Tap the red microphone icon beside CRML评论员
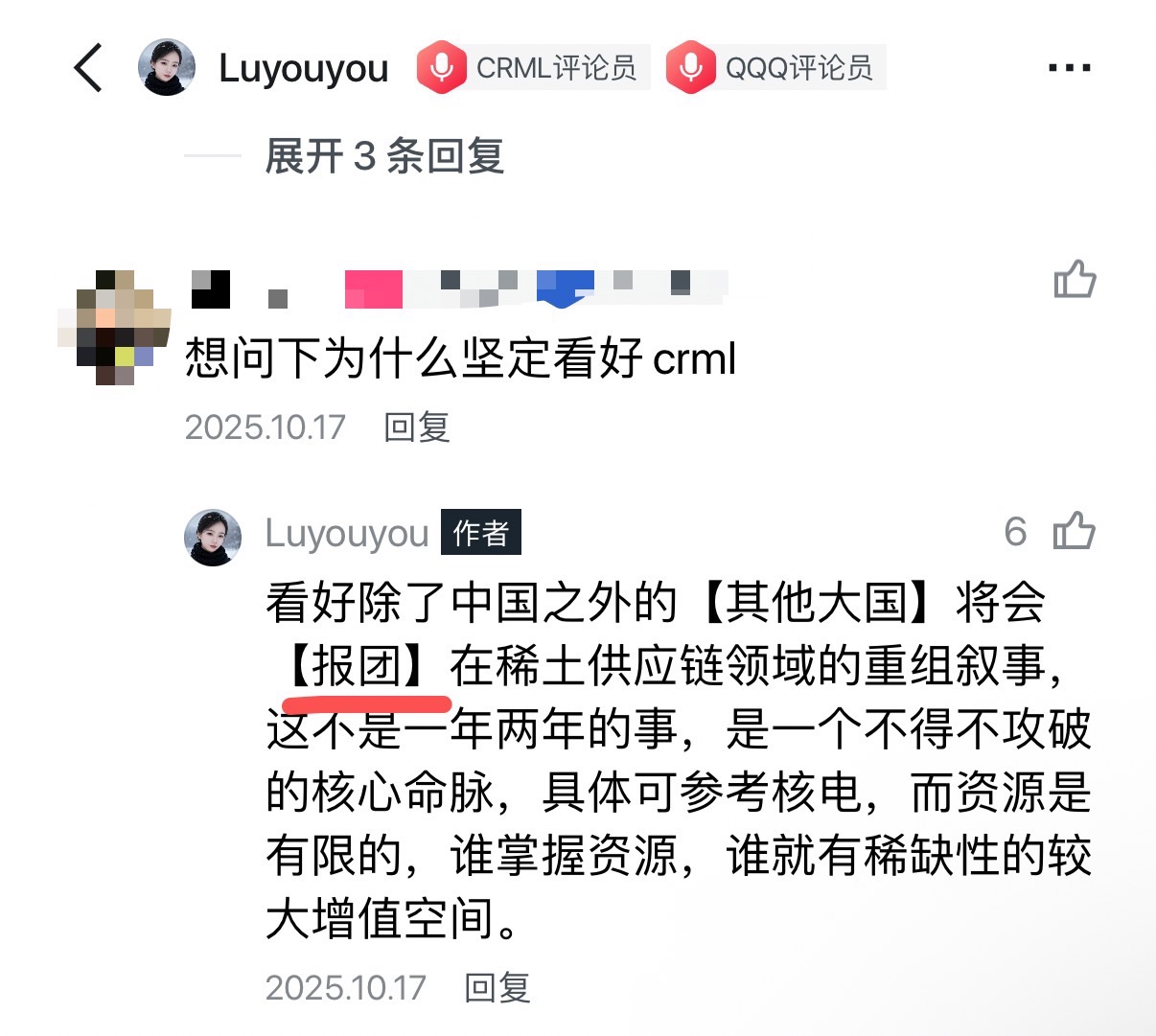This screenshot has width=1156, height=1036. click(x=441, y=68)
